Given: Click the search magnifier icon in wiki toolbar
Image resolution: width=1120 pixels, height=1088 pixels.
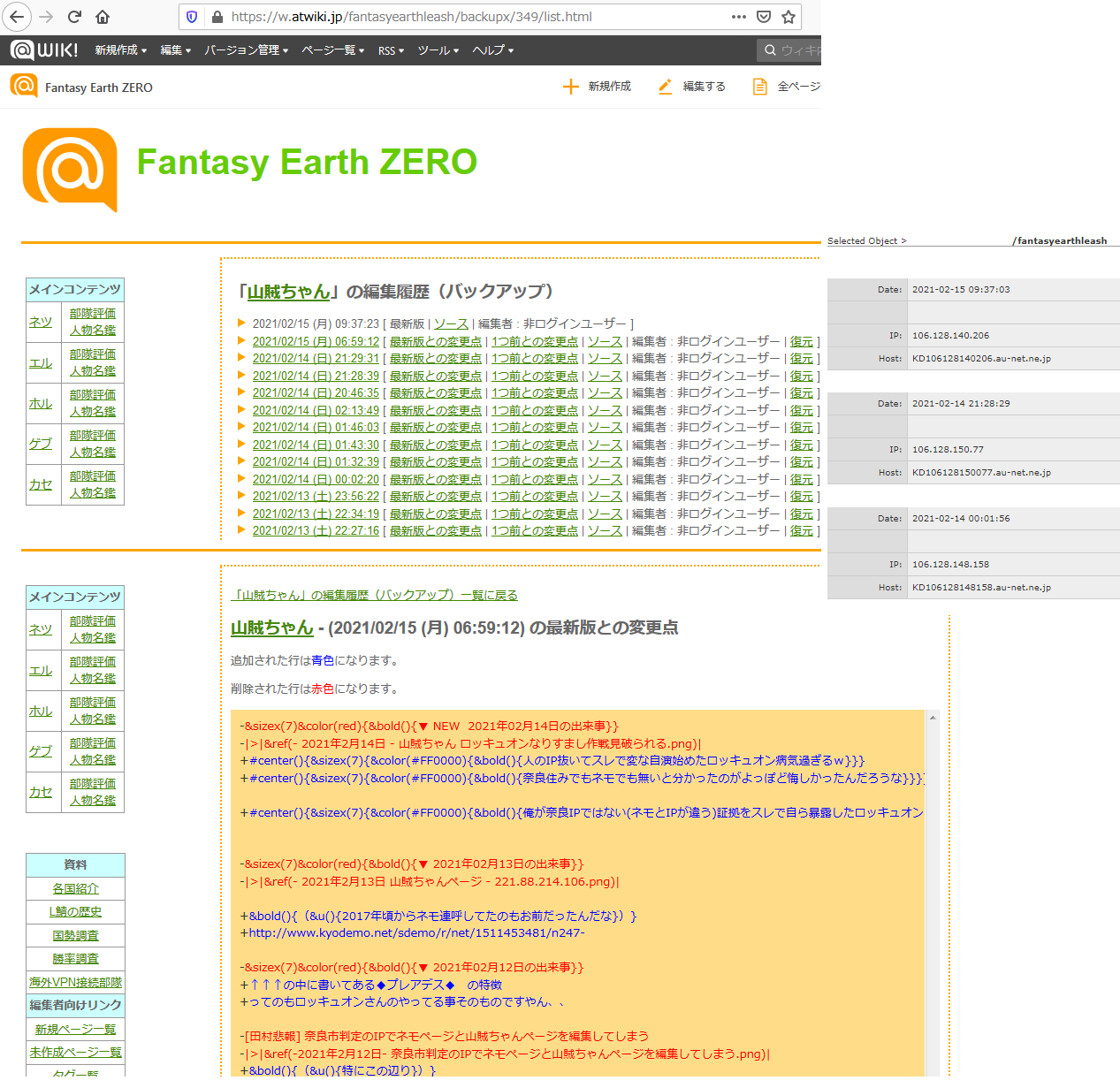Looking at the screenshot, I should [770, 50].
